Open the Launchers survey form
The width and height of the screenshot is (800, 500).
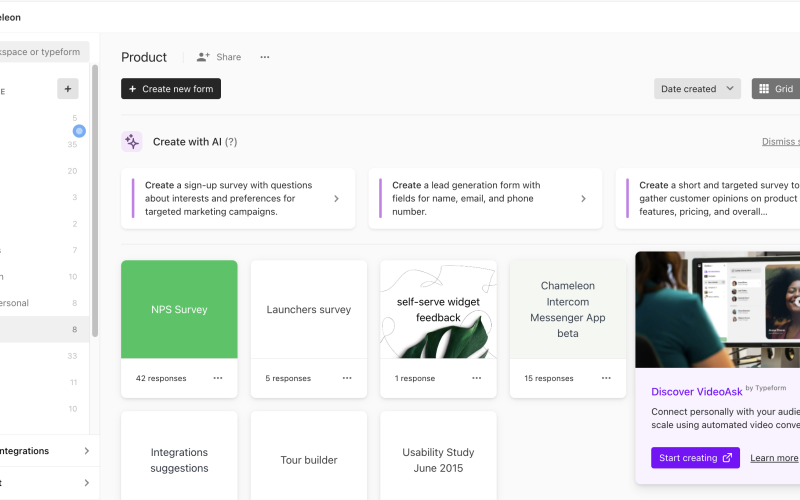pos(309,309)
